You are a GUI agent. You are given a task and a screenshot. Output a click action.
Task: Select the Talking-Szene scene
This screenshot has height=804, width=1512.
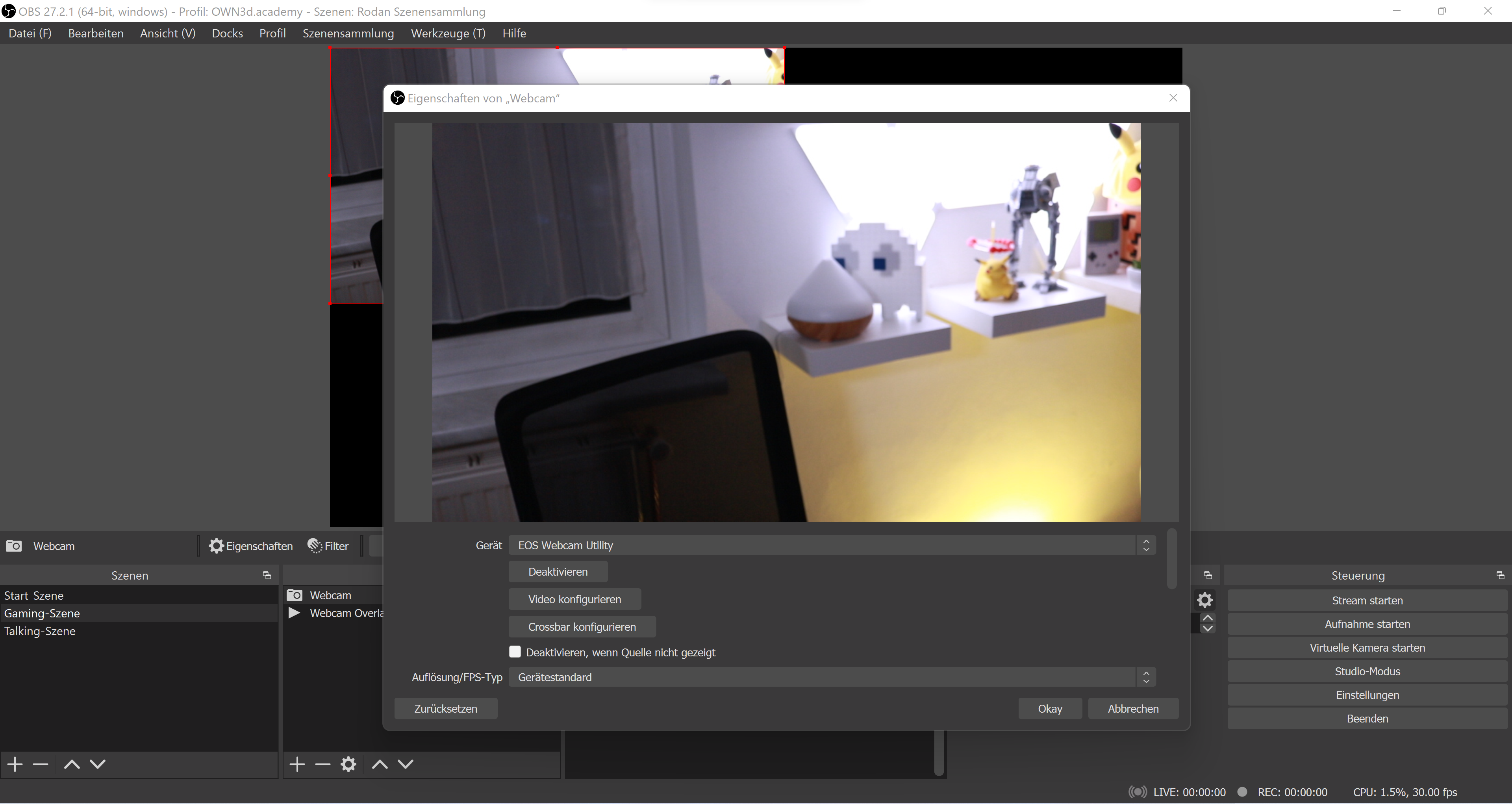coord(40,631)
